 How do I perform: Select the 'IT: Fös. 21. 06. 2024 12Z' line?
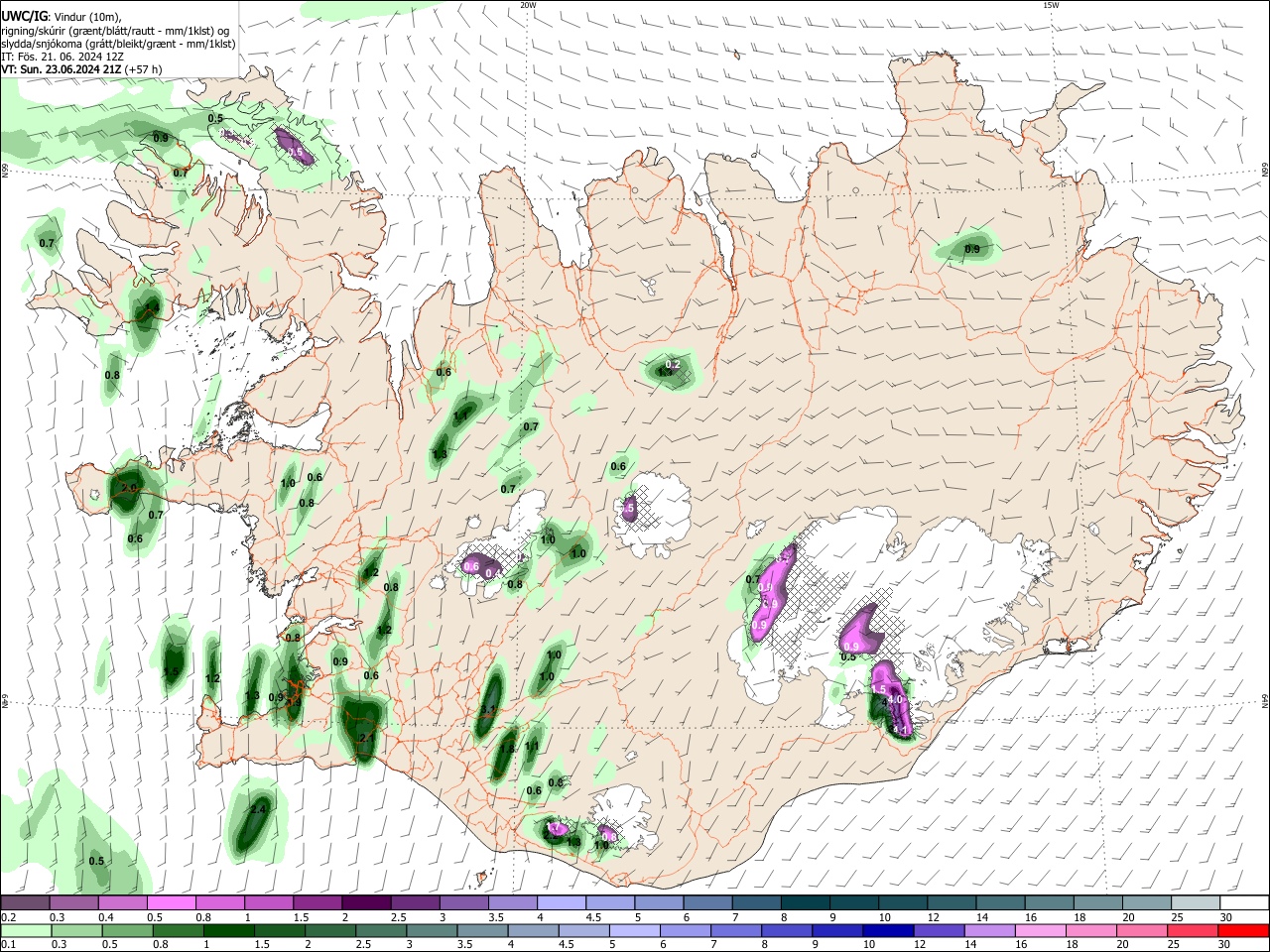(62, 57)
